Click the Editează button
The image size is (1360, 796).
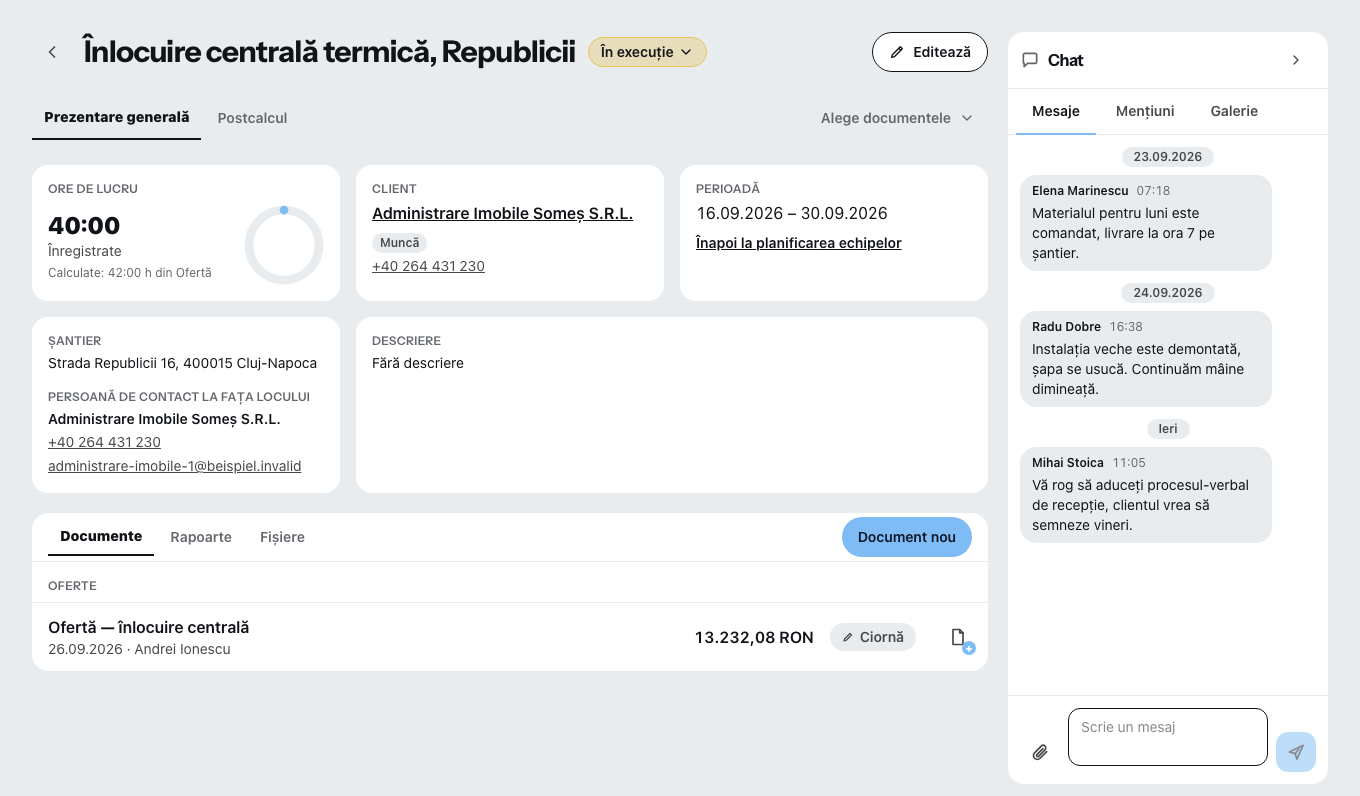[x=930, y=52]
